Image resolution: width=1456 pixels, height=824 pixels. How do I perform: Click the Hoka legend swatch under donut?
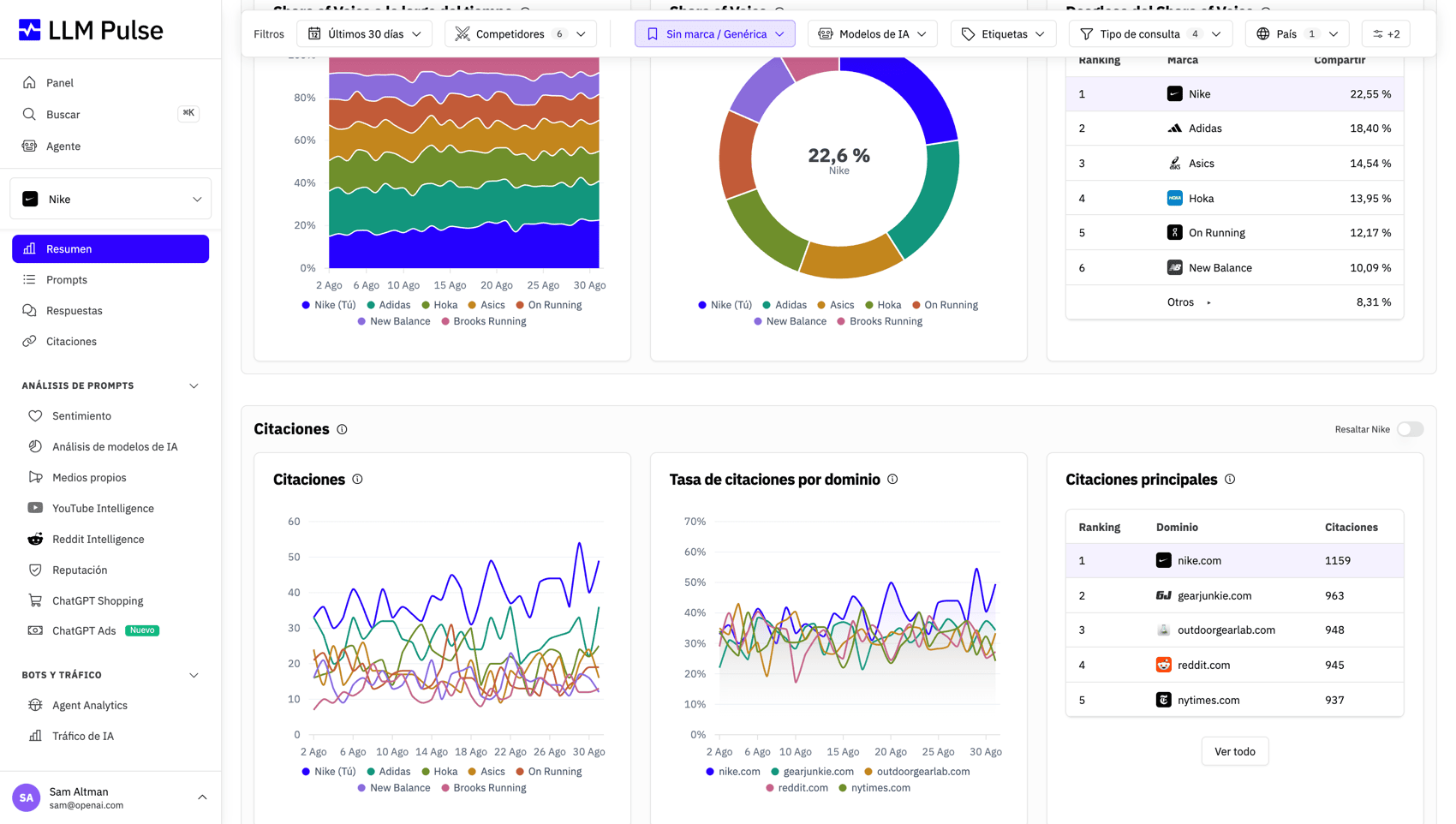(869, 305)
